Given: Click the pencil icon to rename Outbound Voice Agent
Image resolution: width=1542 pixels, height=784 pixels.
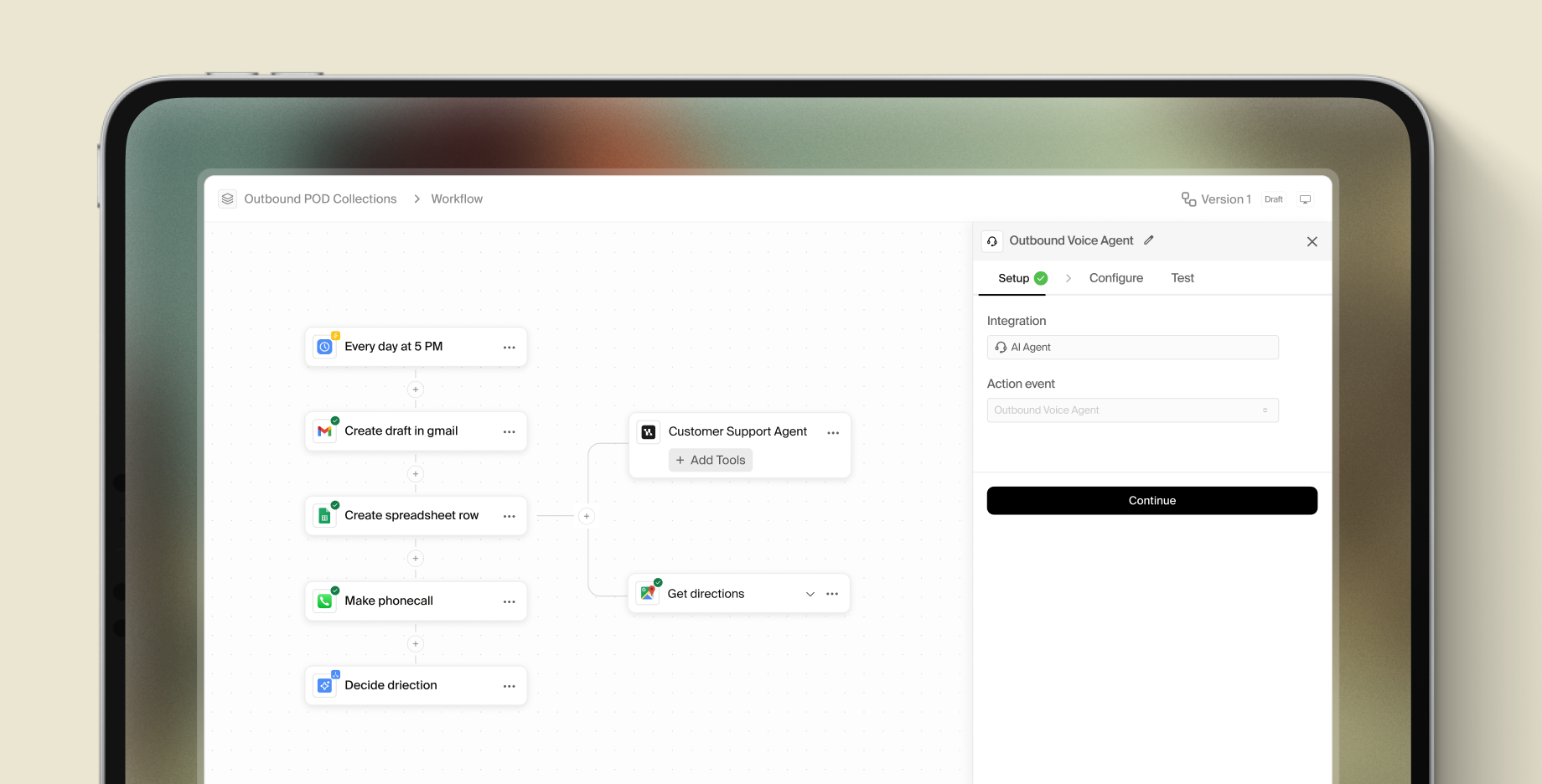Looking at the screenshot, I should point(1148,240).
